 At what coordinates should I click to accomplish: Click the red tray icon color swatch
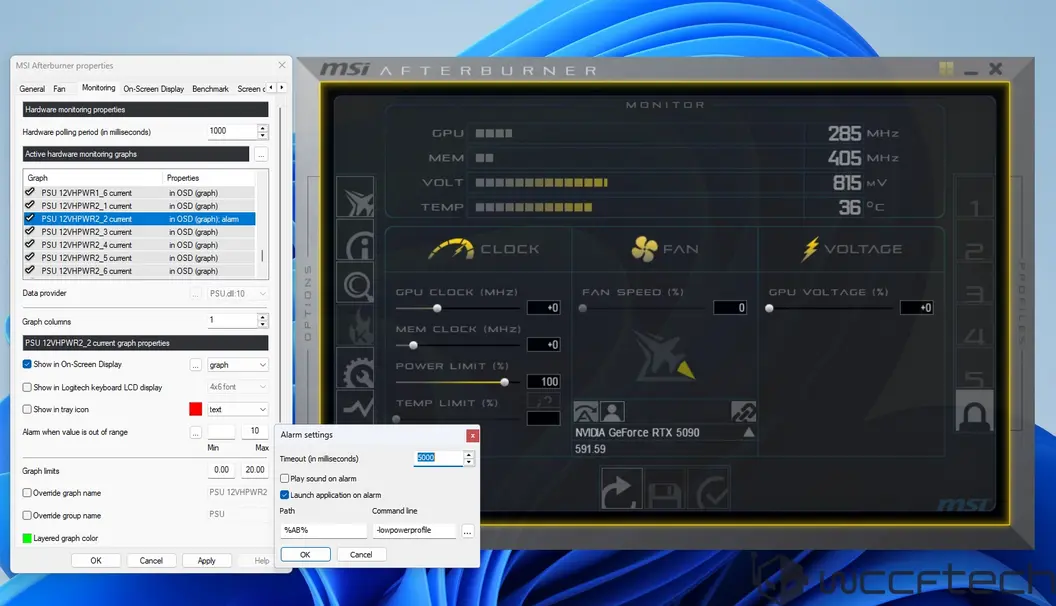pos(195,409)
